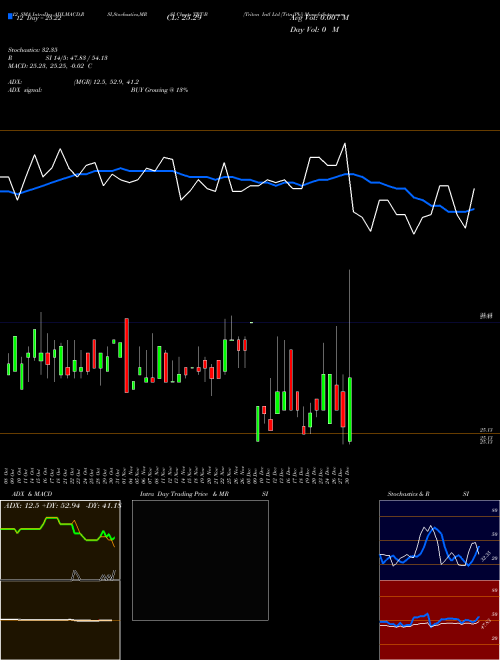Select the '12 Day = 25.22' label
This screenshot has height=660, width=500.
(39, 19)
